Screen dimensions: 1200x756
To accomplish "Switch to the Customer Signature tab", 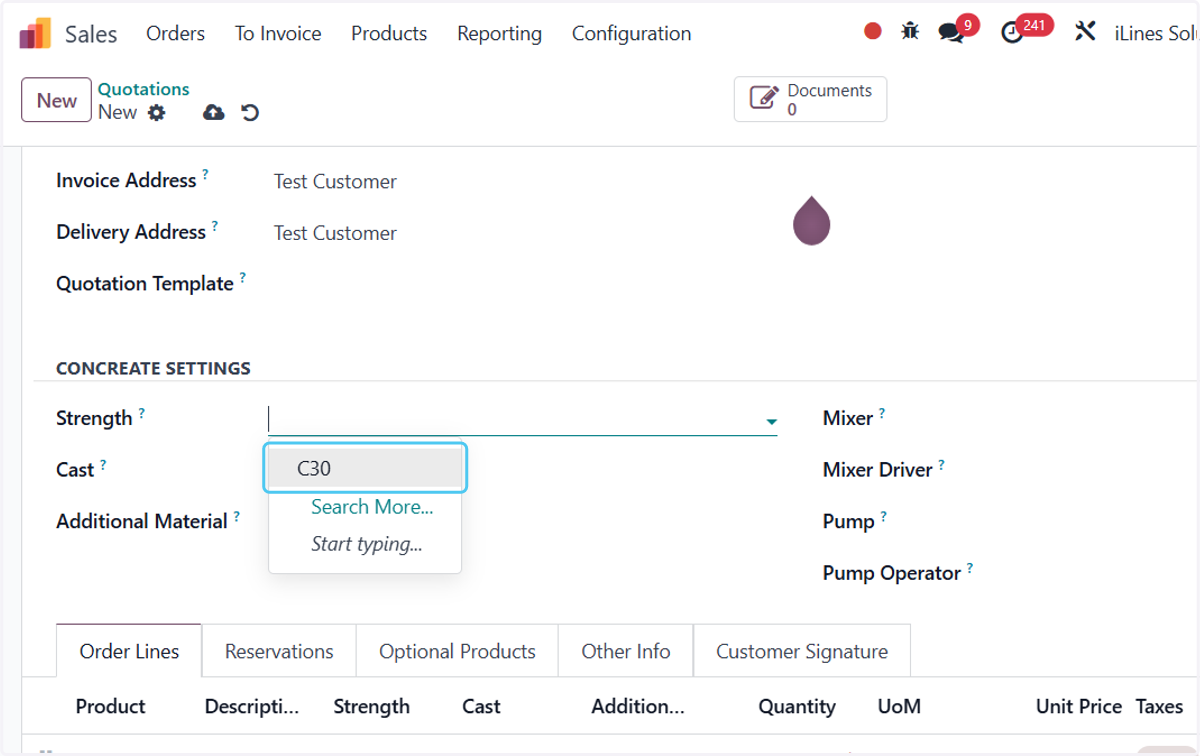I will [x=802, y=651].
